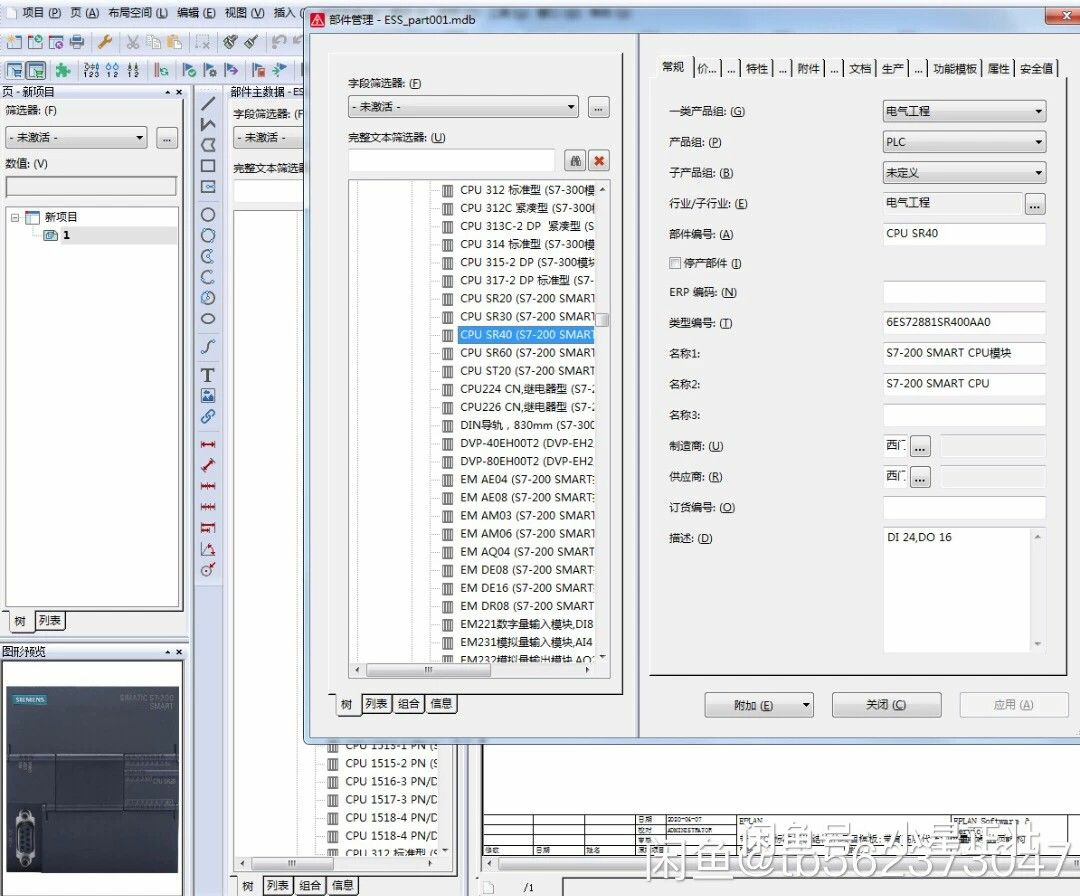Viewport: 1080px width, 896px height.
Task: Click the binoculars search icon in filter
Action: 575,161
